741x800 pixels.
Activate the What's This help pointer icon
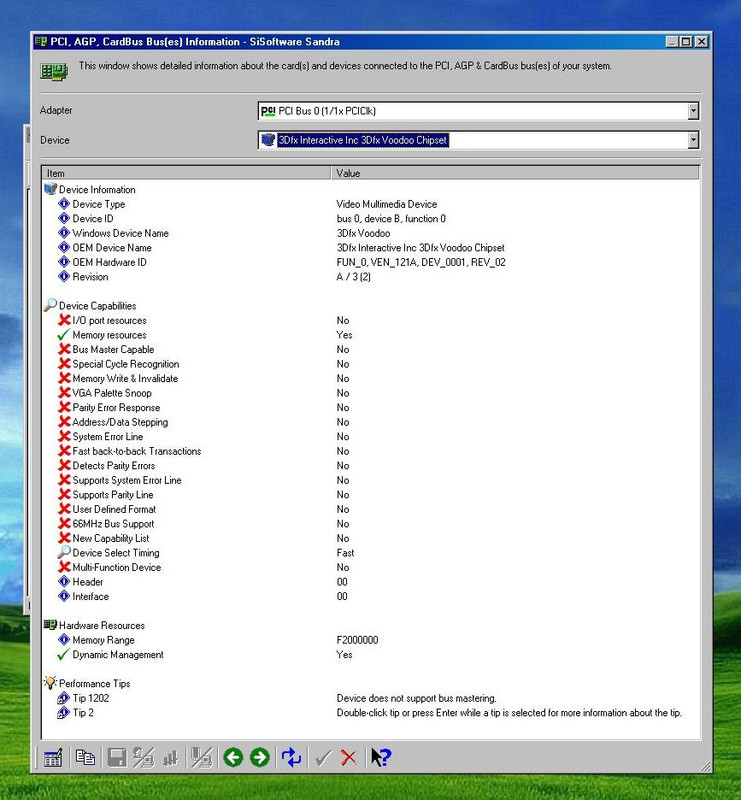point(381,758)
